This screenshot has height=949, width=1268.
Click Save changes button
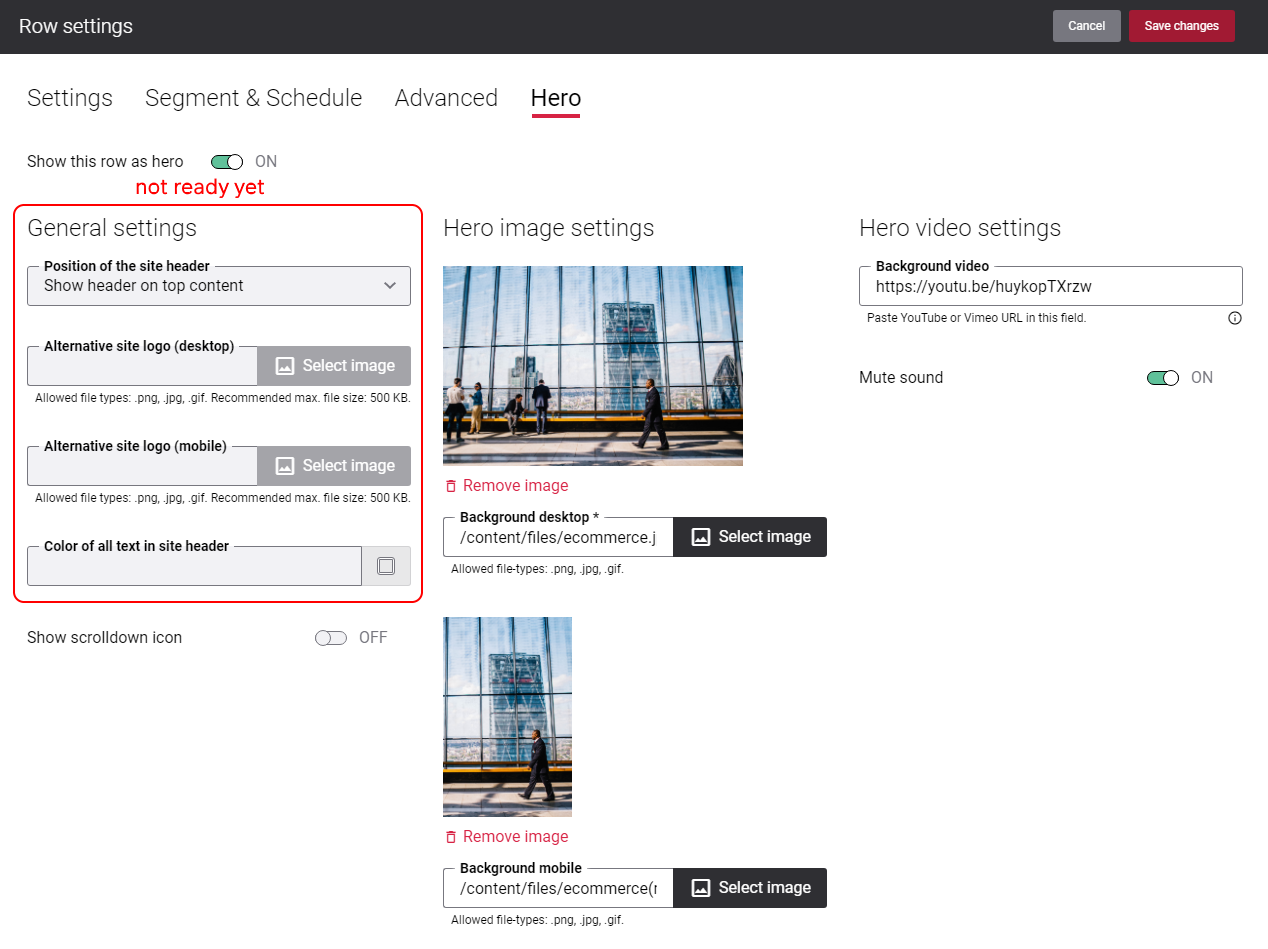pyautogui.click(x=1182, y=26)
